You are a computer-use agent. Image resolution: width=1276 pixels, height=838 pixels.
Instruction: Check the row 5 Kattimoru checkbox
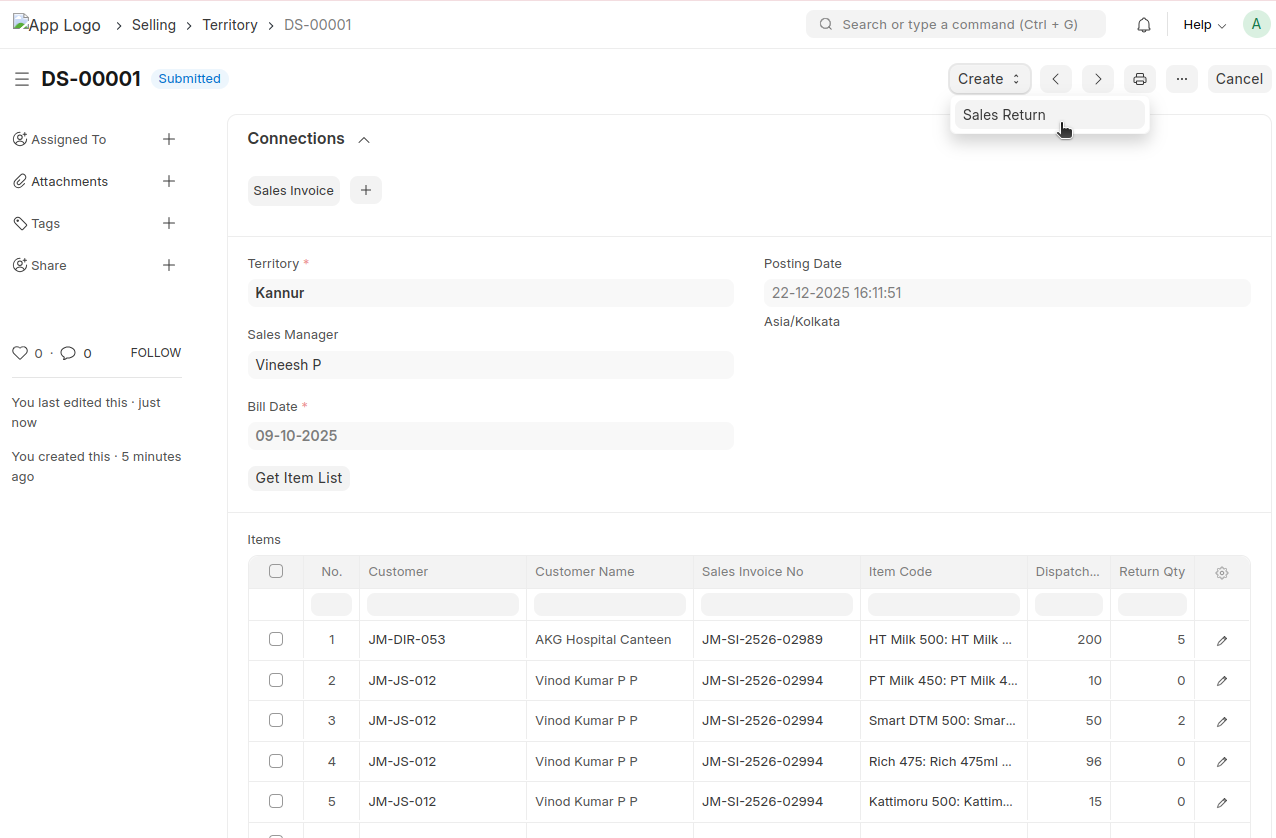coord(276,801)
